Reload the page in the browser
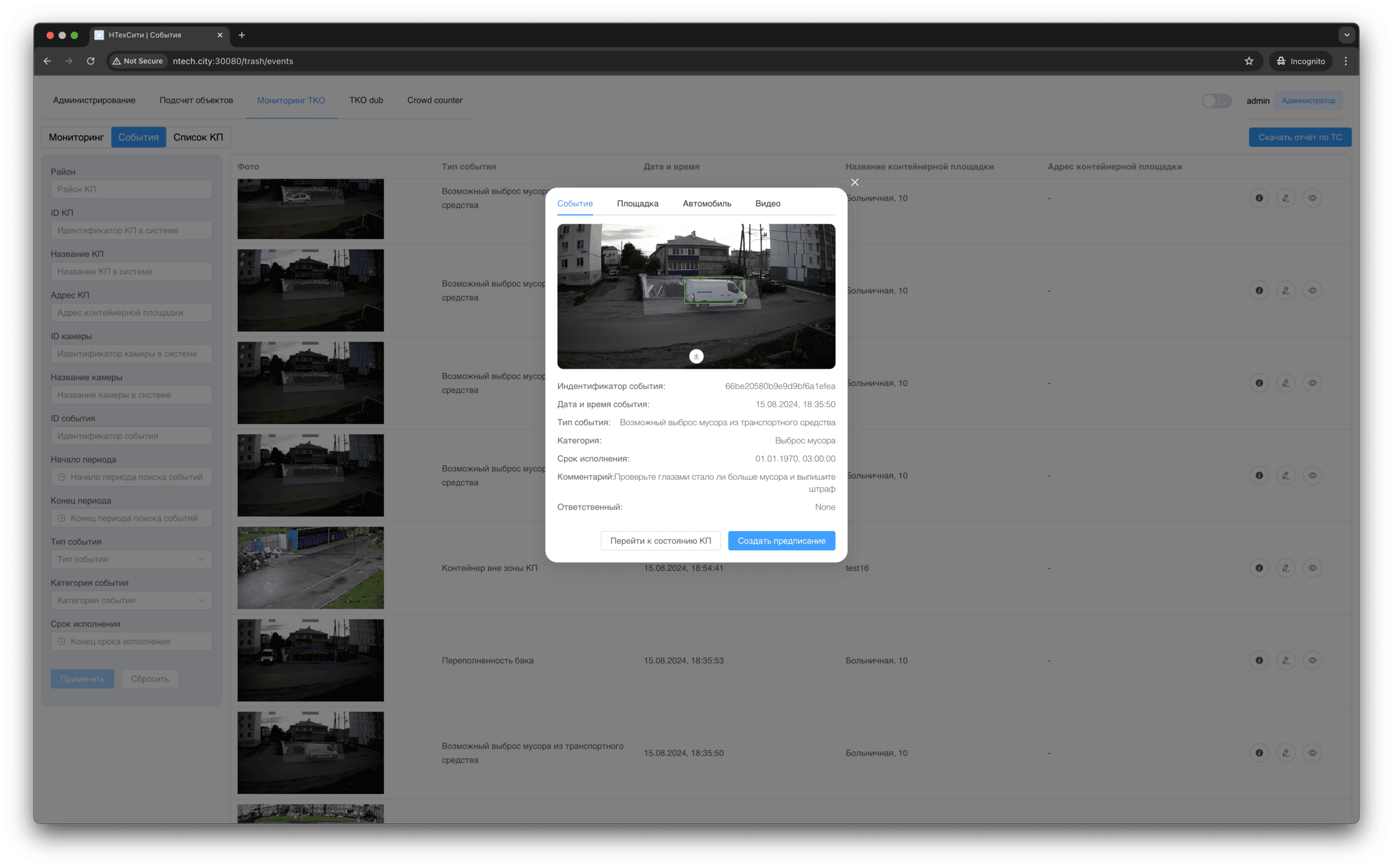The width and height of the screenshot is (1393, 868). [91, 61]
